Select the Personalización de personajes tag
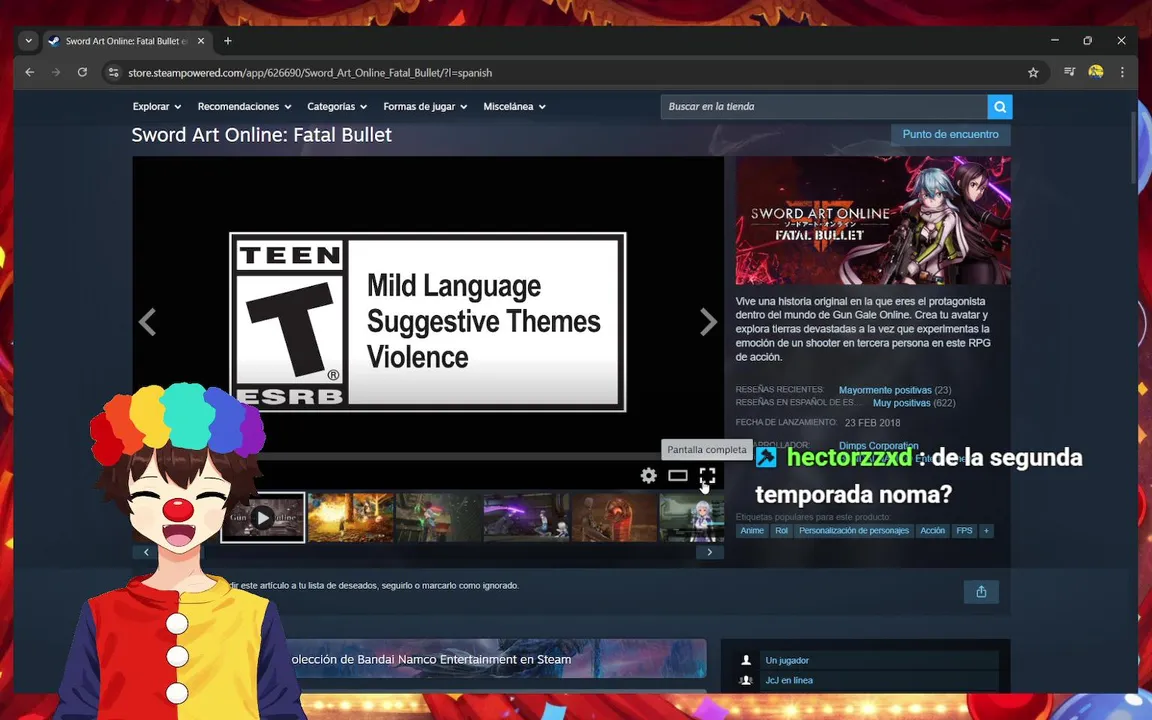This screenshot has width=1152, height=720. (854, 530)
